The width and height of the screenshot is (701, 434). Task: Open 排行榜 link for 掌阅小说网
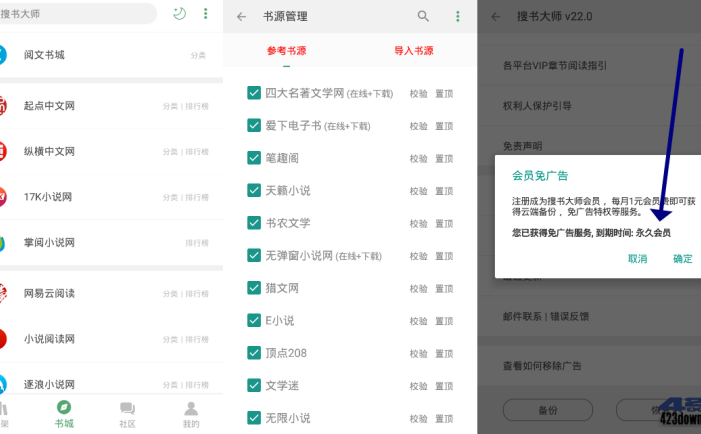tap(197, 243)
